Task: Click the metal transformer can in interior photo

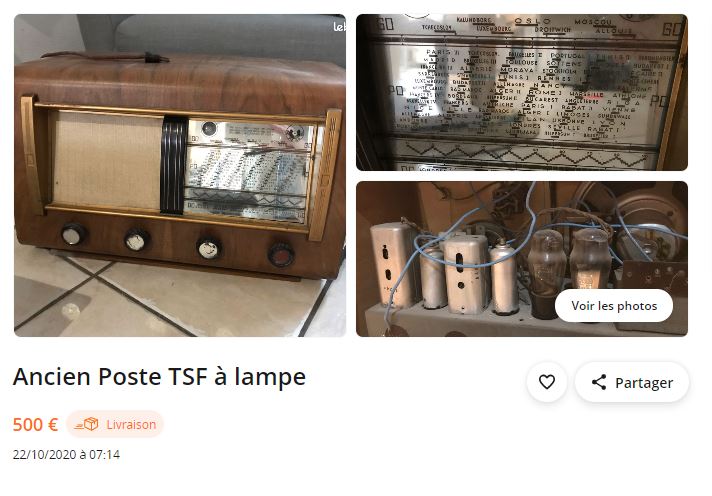Action: [392, 265]
